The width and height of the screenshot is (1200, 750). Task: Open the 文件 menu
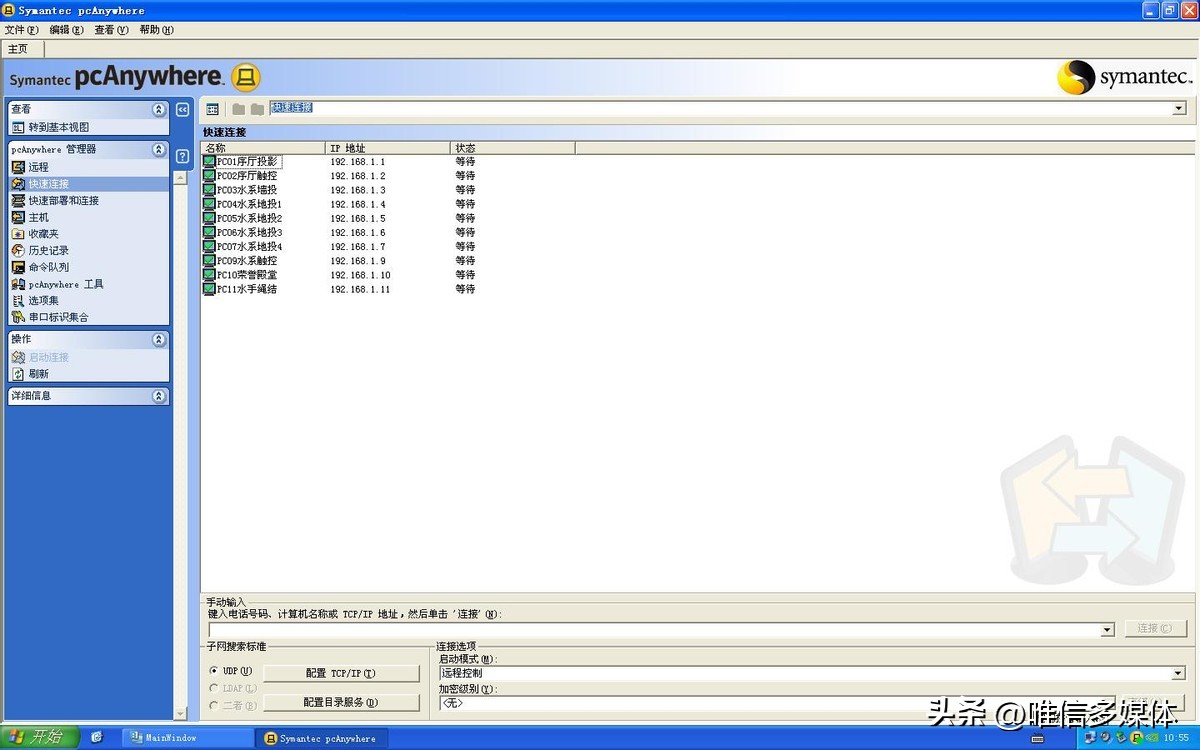(21, 30)
